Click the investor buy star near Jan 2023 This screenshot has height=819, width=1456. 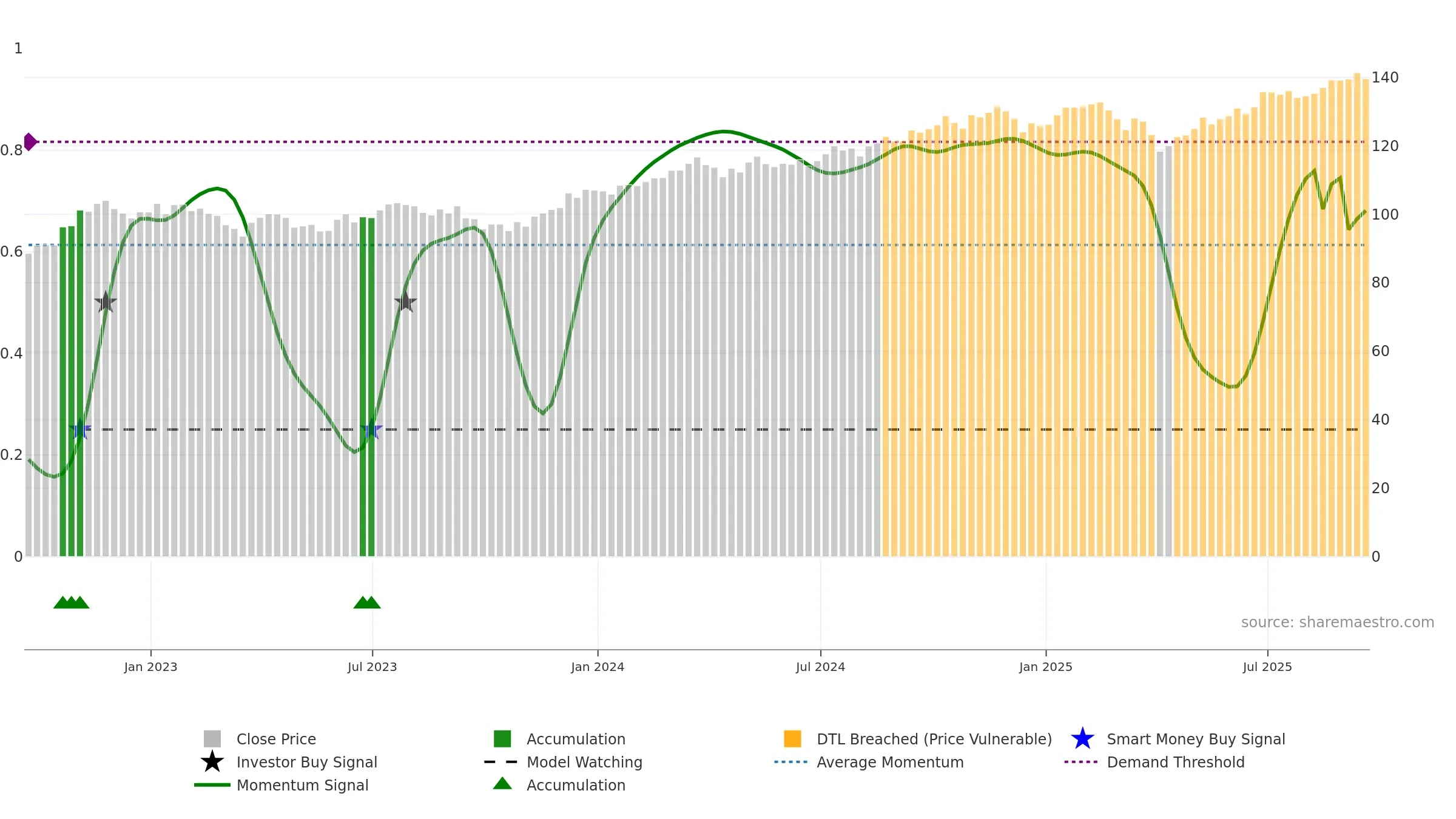106,302
